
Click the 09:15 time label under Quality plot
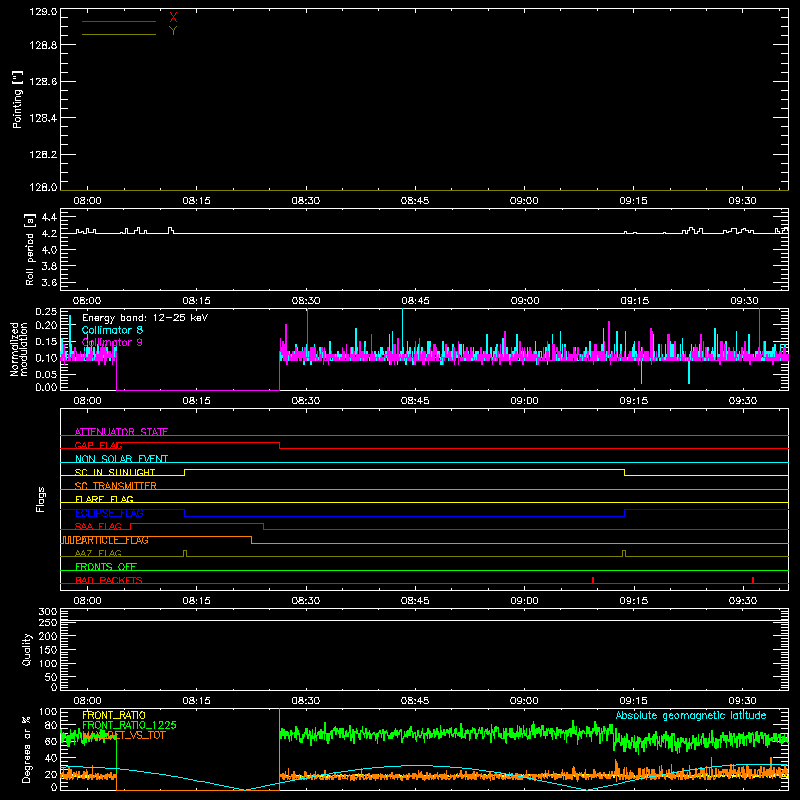coord(634,701)
